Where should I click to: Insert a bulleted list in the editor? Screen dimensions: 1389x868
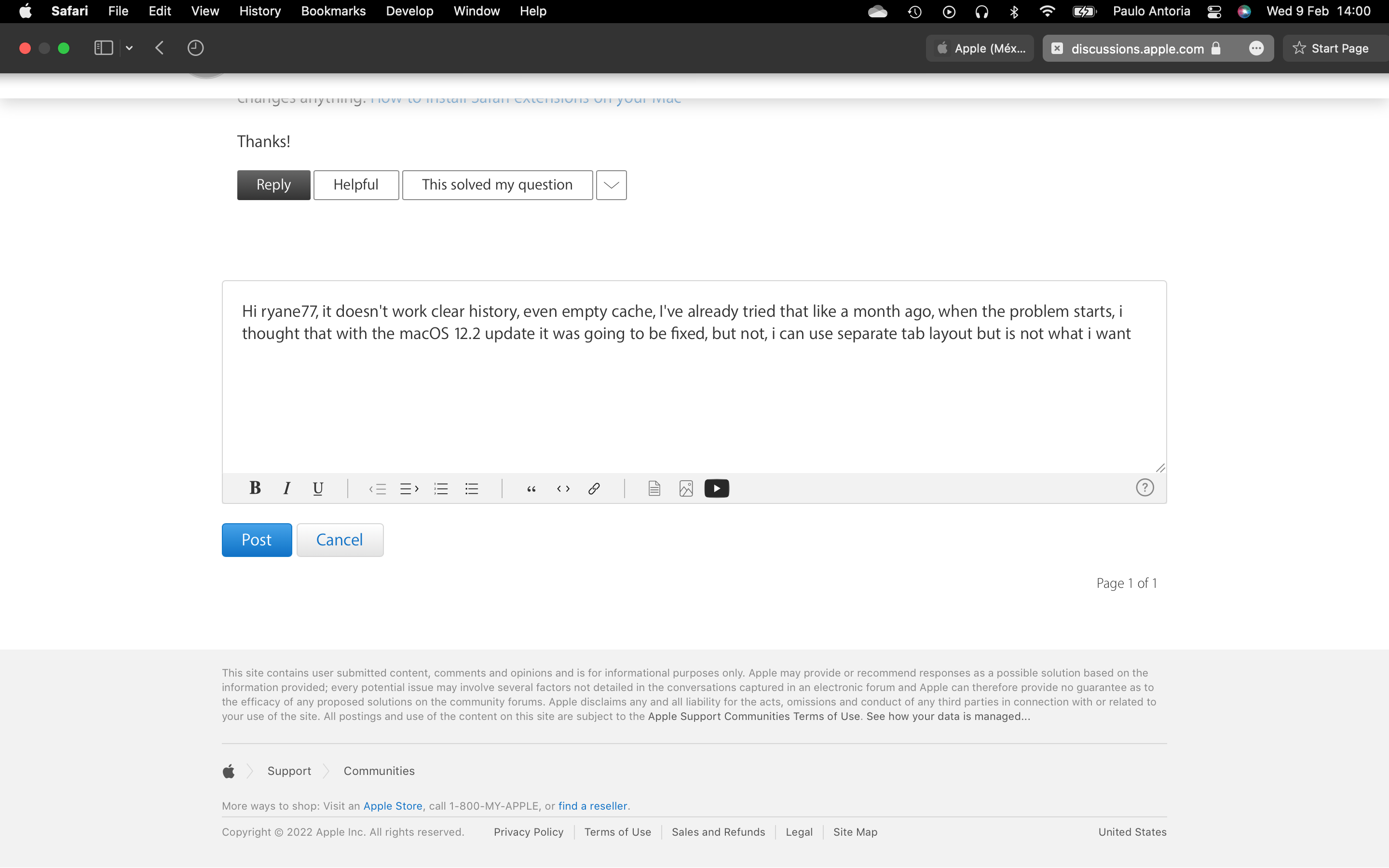472,488
